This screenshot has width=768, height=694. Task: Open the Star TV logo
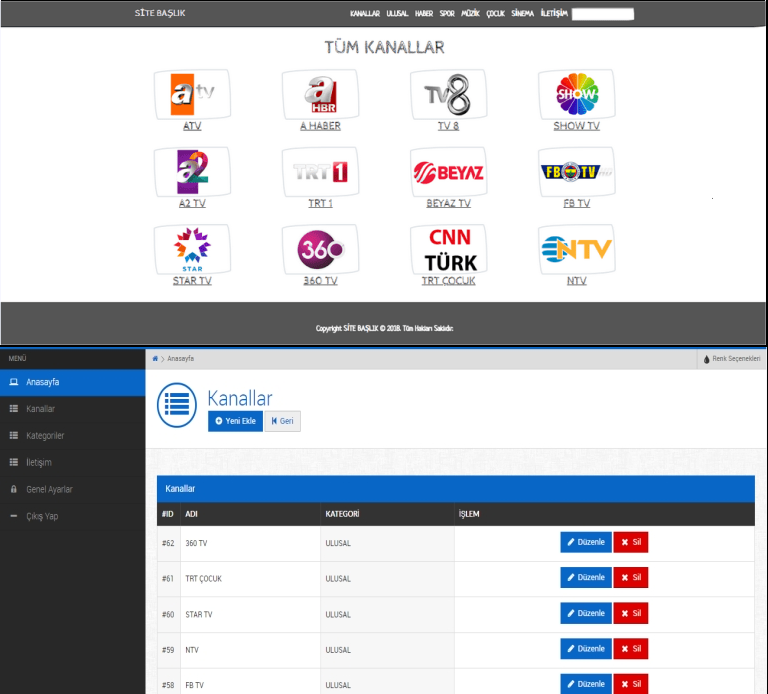click(192, 249)
